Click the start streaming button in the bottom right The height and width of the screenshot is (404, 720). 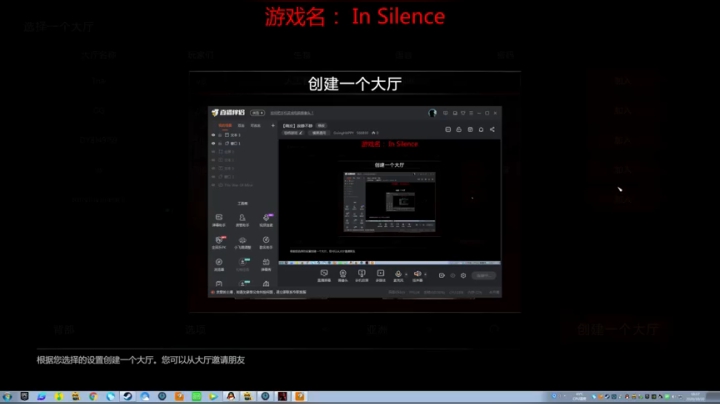pyautogui.click(x=483, y=275)
